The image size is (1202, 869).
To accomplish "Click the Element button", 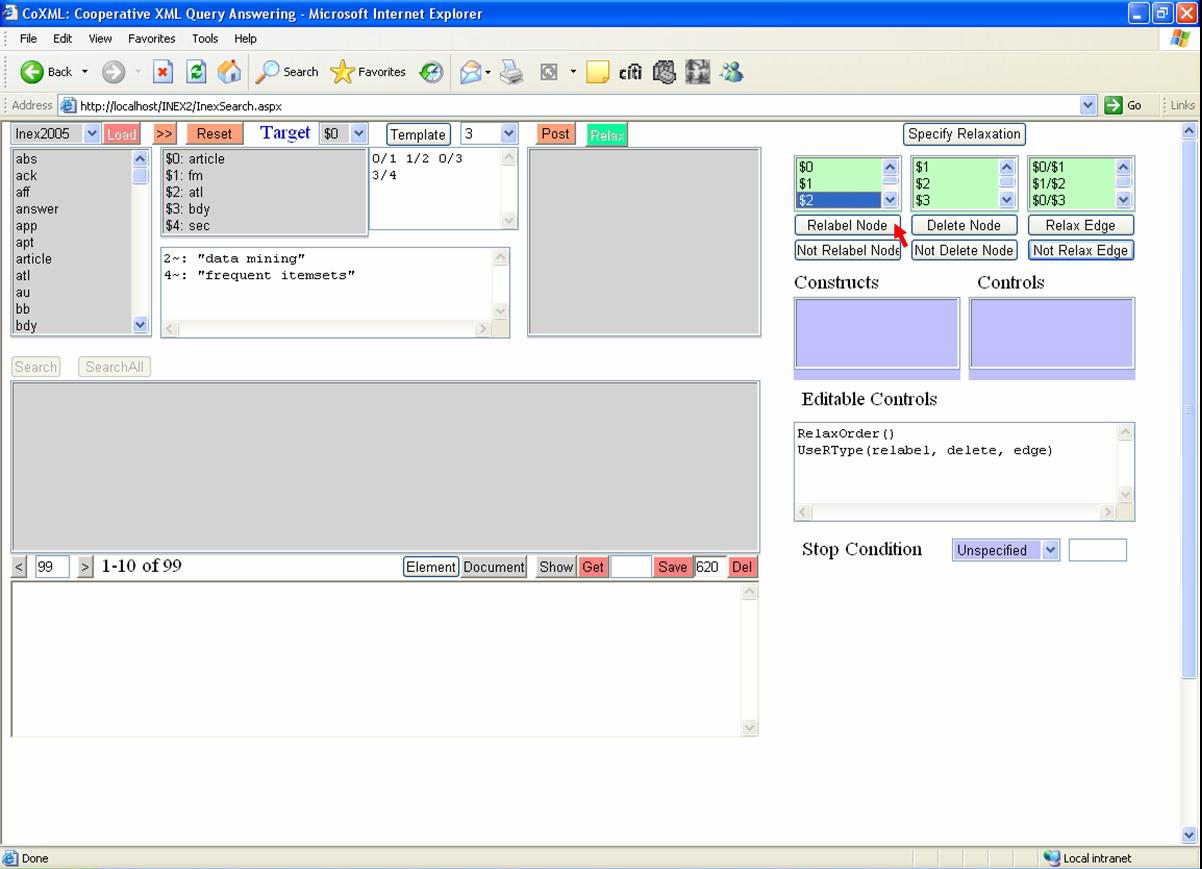I will coord(431,567).
